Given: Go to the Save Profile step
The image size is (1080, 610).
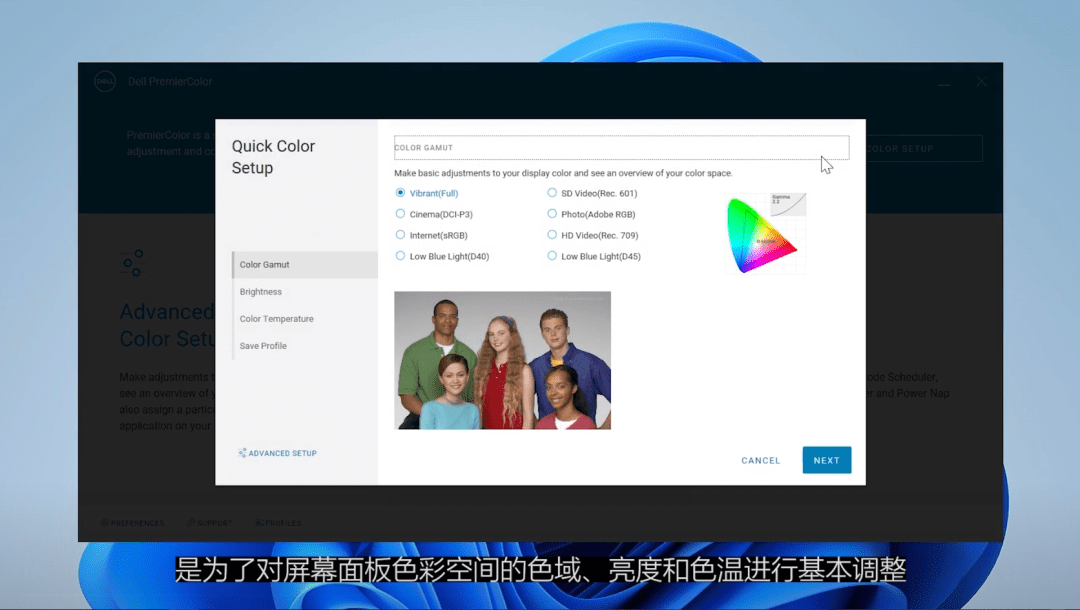Looking at the screenshot, I should (x=261, y=345).
